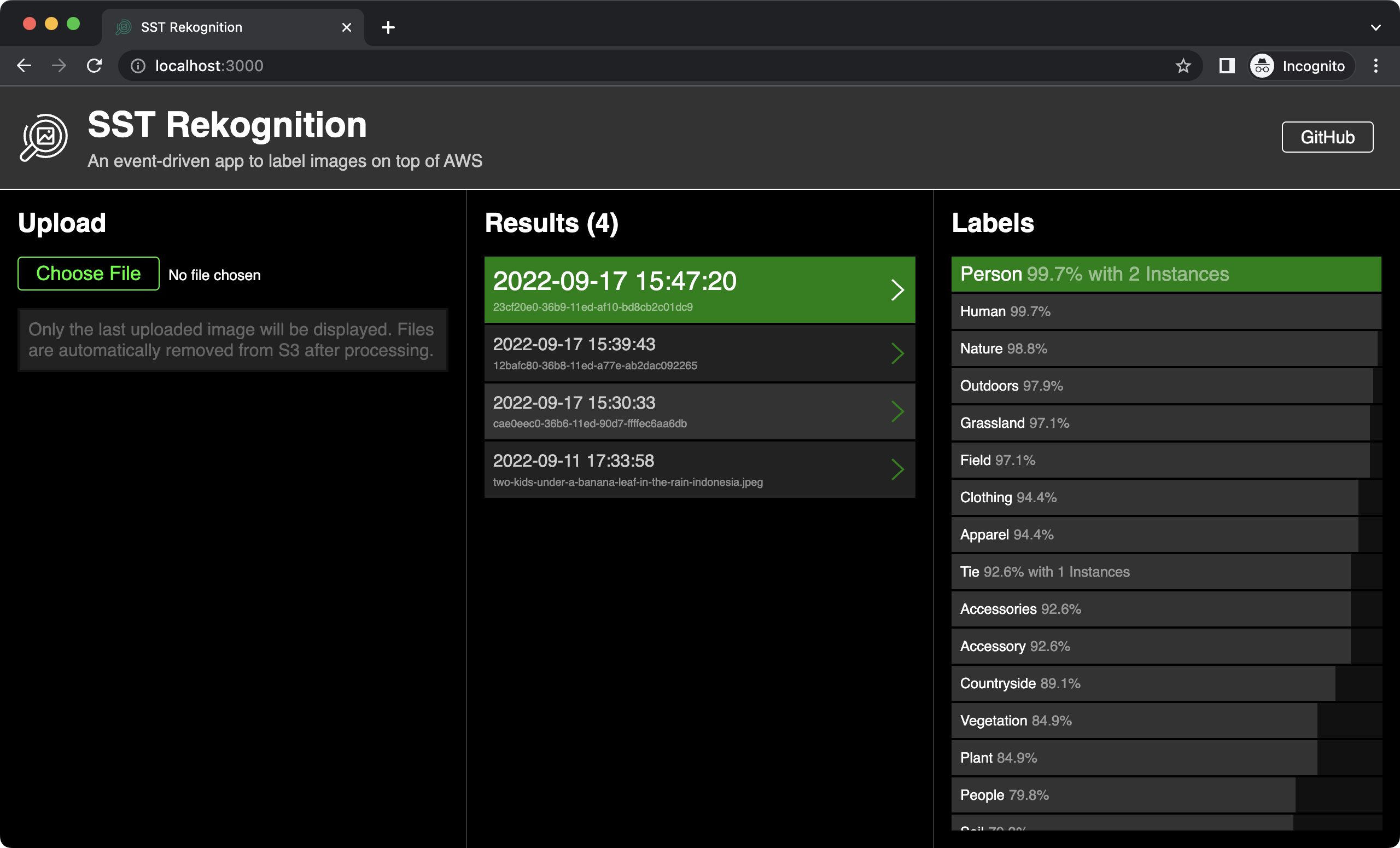This screenshot has width=1400, height=848.
Task: Open result 2022-09-11 17:33:58
Action: (699, 469)
